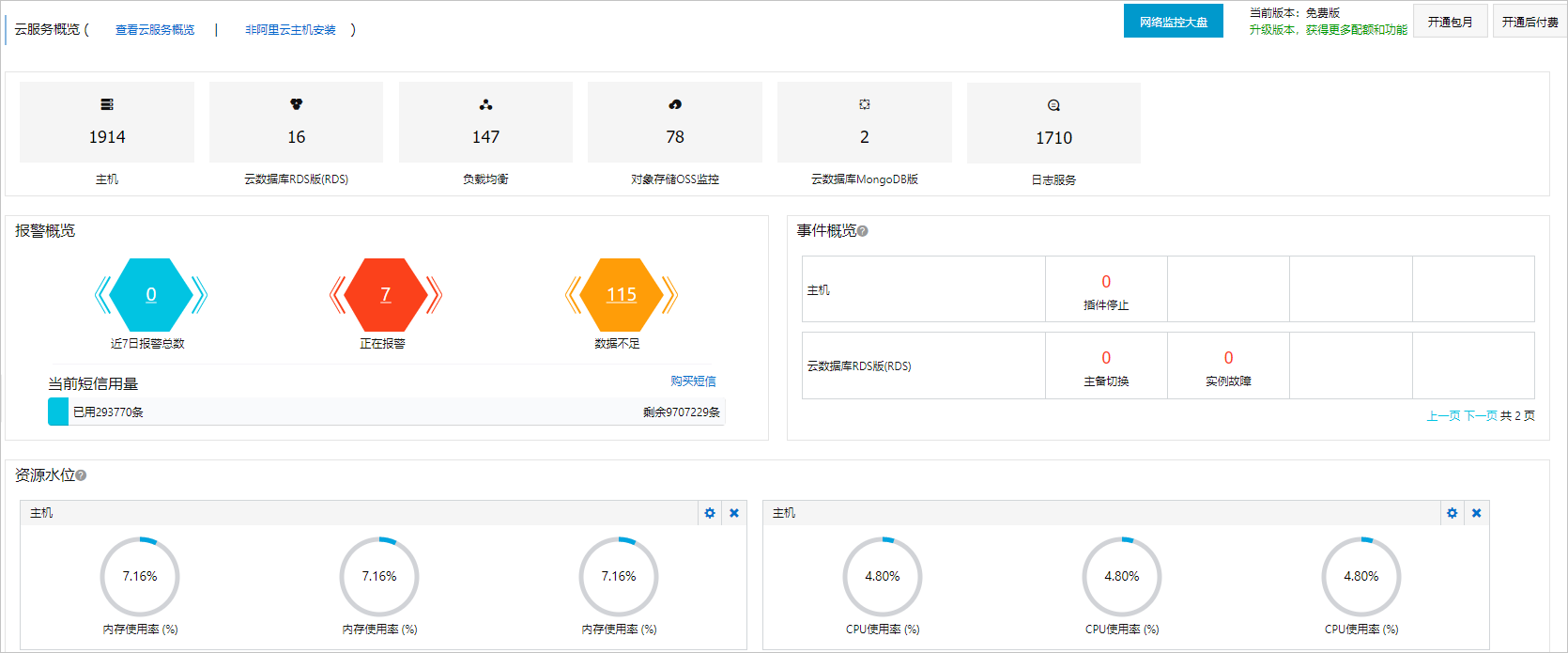The width and height of the screenshot is (1568, 653).
Task: Click the RDS count 16
Action: 297,137
